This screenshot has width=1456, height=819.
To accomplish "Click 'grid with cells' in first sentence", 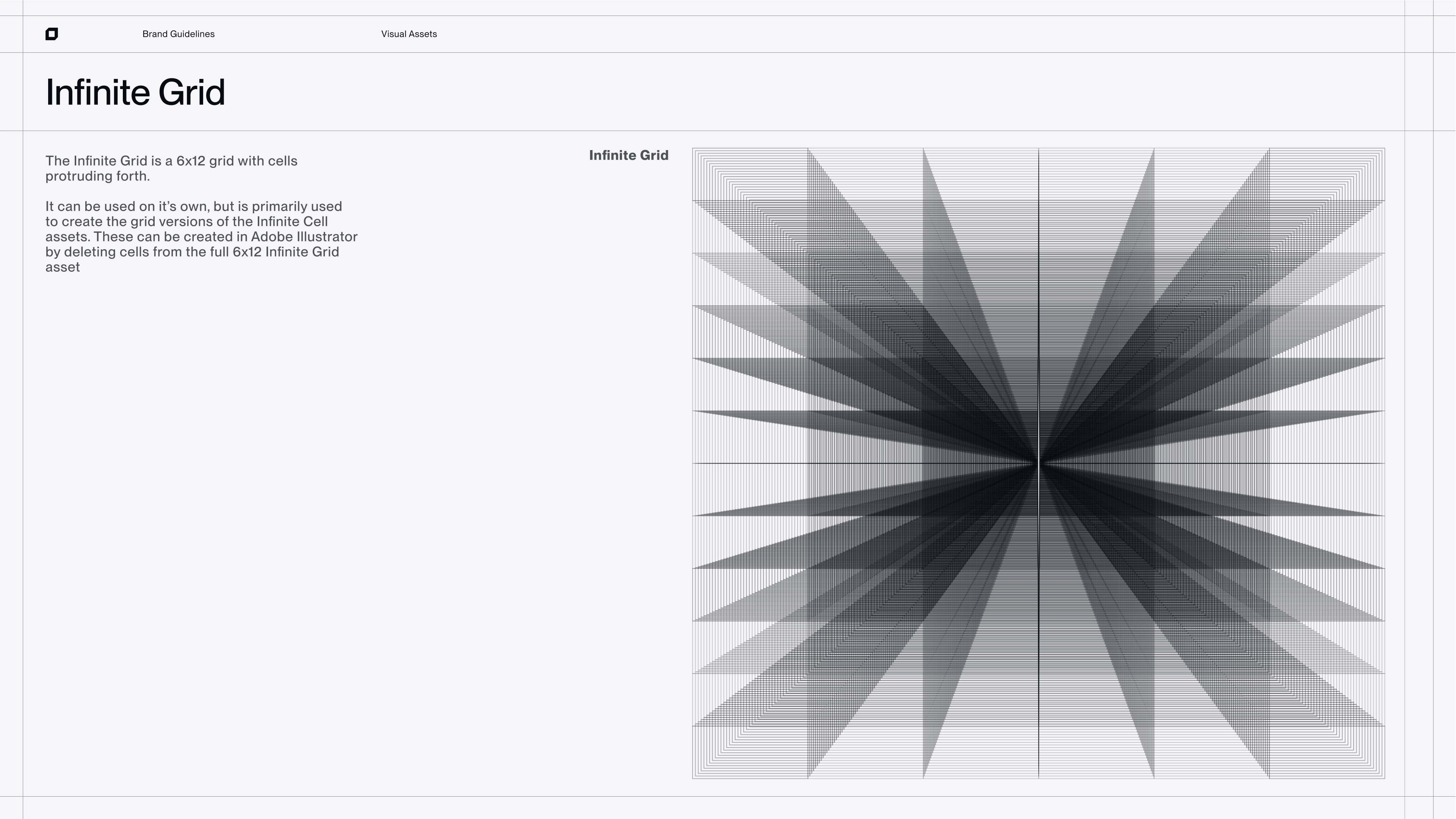I will pos(253,161).
